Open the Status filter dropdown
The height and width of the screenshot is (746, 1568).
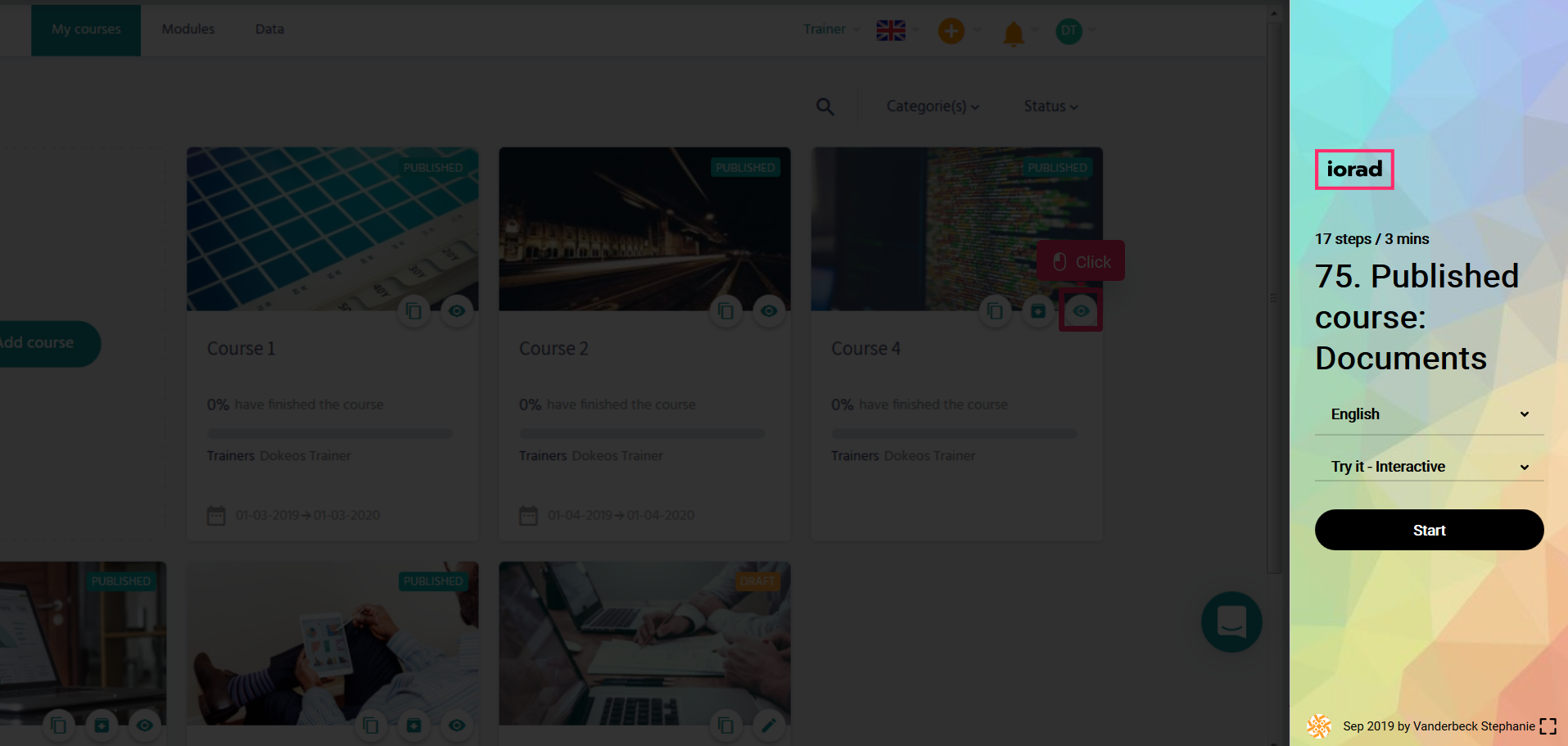pyautogui.click(x=1051, y=106)
